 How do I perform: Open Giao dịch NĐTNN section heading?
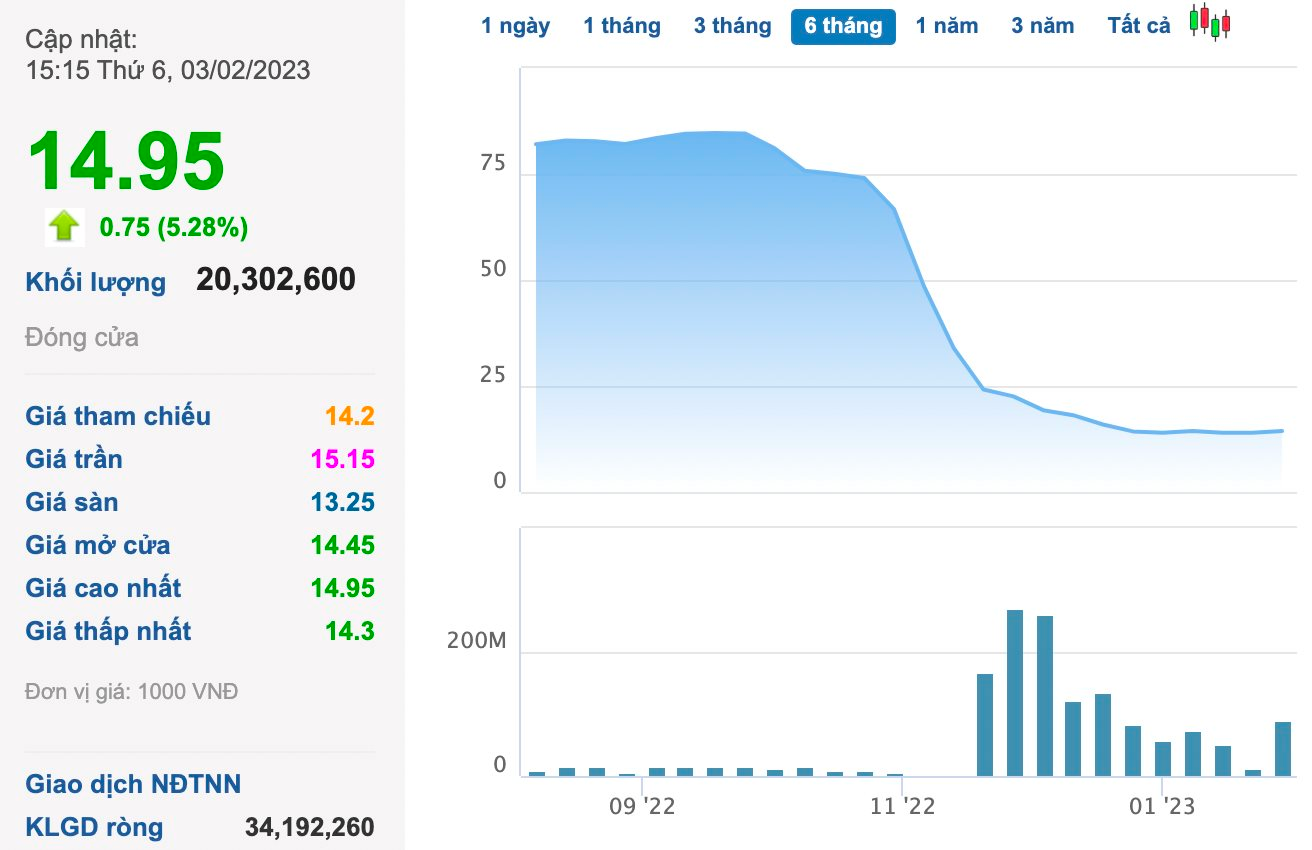tap(133, 784)
